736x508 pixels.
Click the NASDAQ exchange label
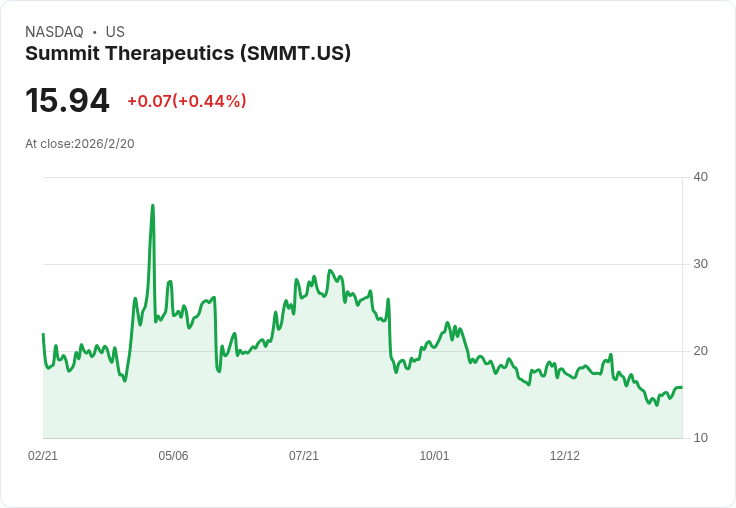coord(54,32)
